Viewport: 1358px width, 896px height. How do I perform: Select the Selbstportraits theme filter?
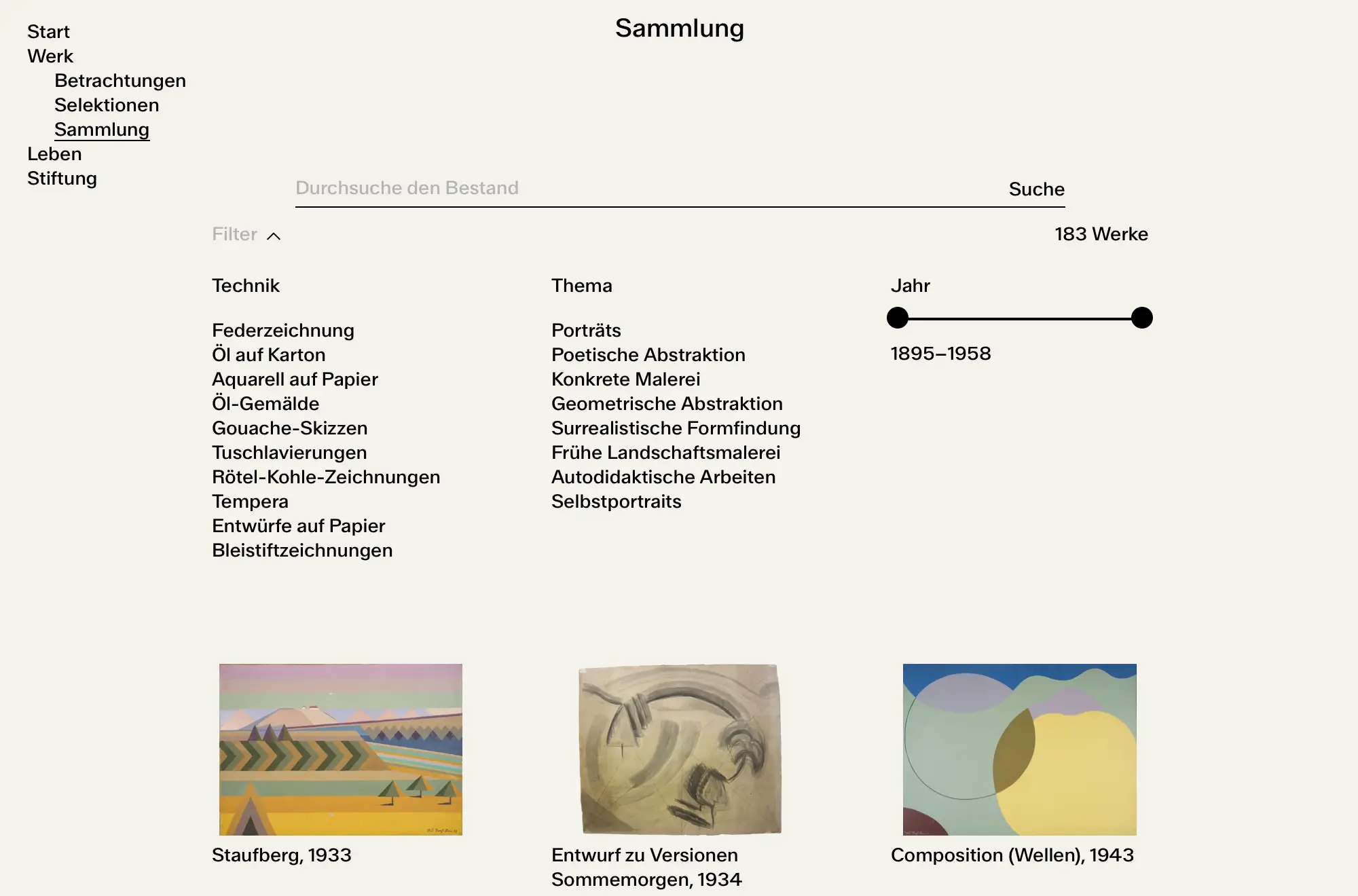pos(617,502)
